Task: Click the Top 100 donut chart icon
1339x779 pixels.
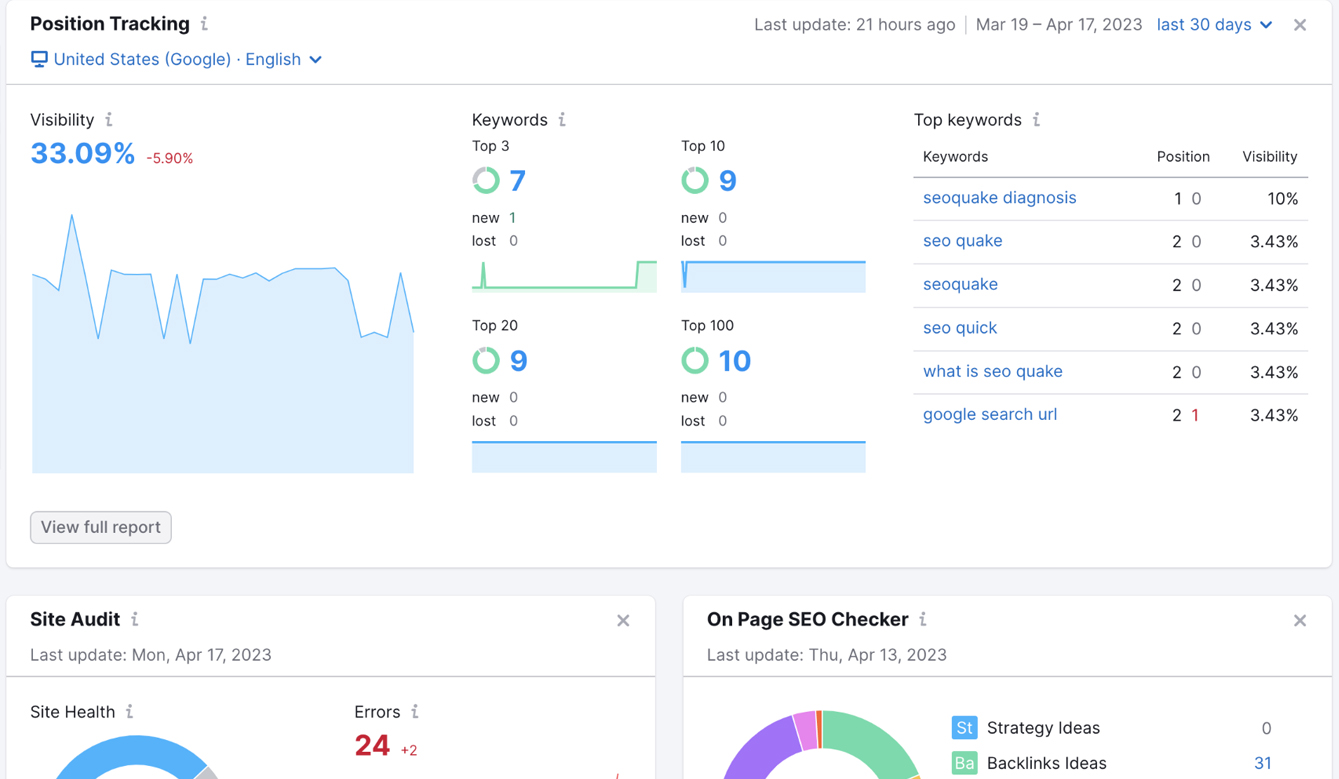Action: coord(695,360)
